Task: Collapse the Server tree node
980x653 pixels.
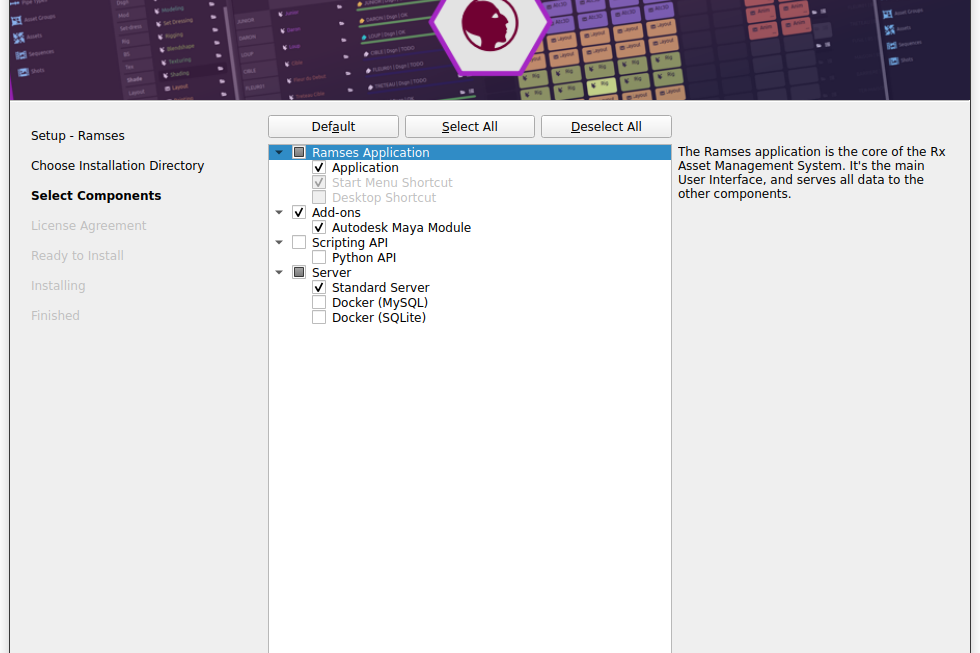Action: (x=279, y=273)
